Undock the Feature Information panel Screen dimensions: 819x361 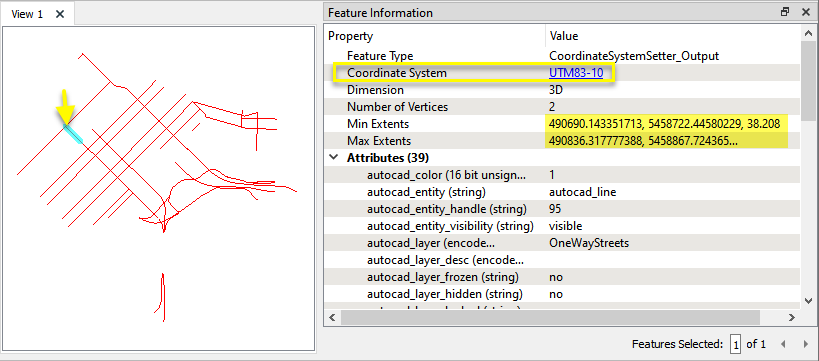click(x=785, y=12)
